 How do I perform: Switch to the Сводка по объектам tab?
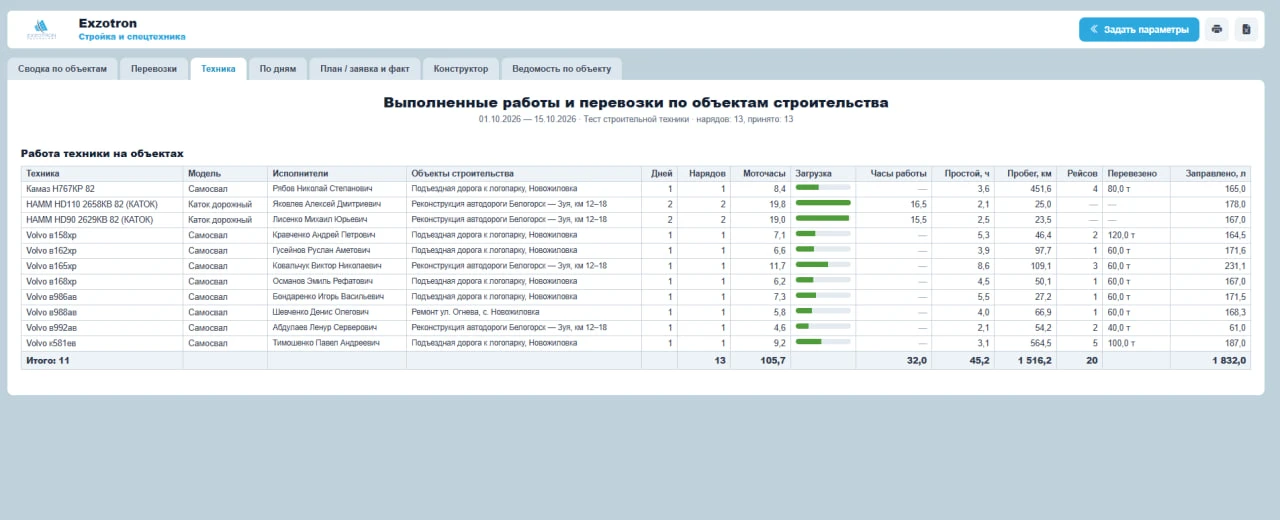tap(63, 69)
